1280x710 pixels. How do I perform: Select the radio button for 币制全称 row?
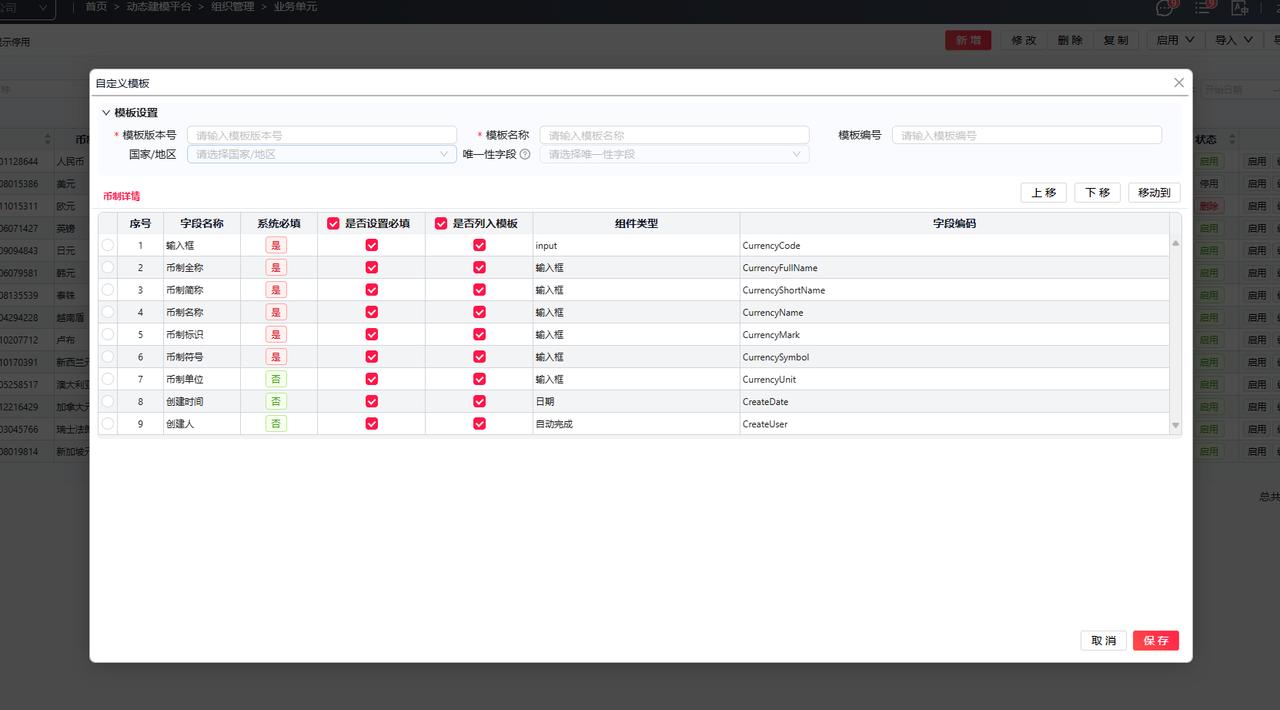point(108,267)
